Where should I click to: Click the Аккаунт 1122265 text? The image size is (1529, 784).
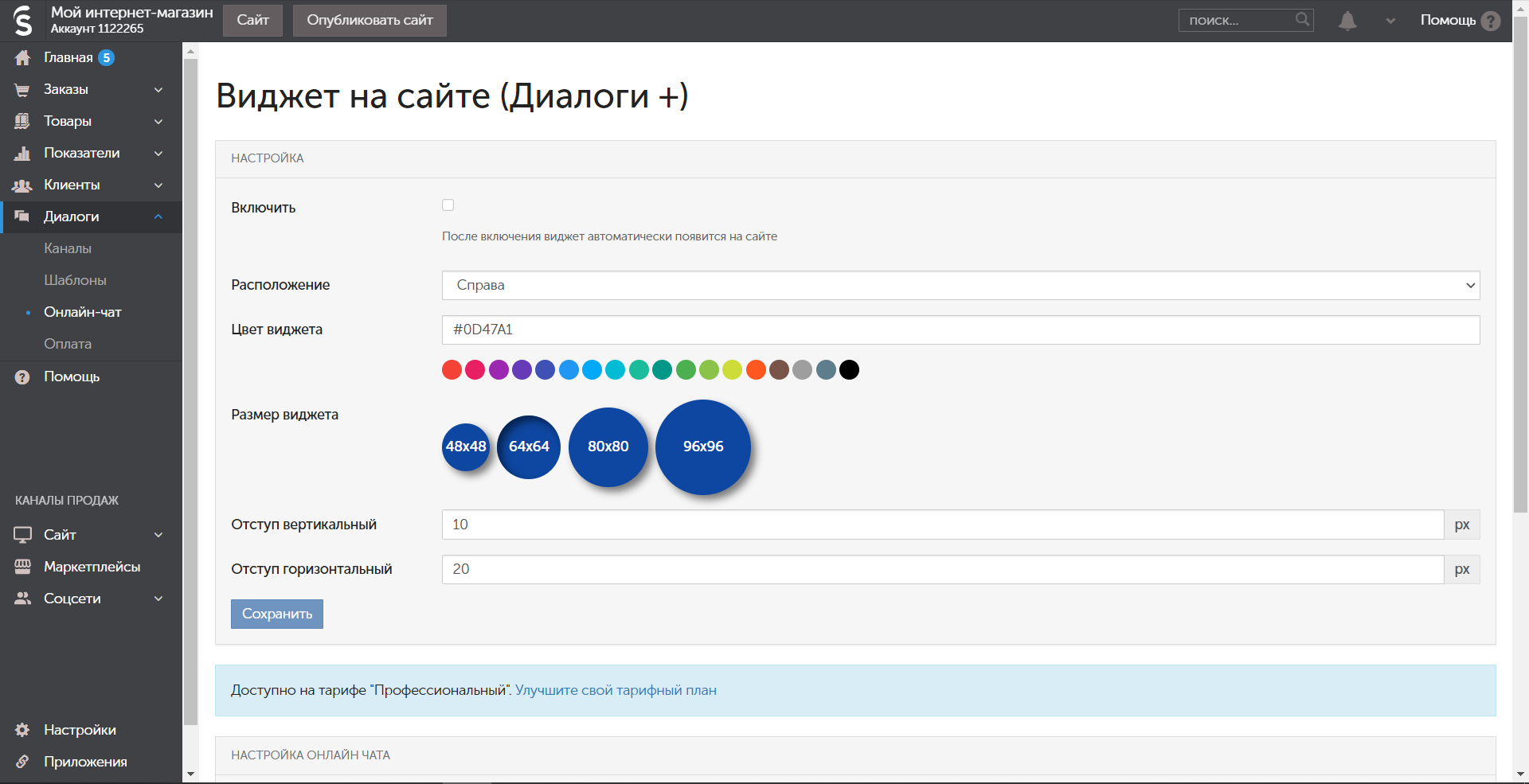coord(97,29)
